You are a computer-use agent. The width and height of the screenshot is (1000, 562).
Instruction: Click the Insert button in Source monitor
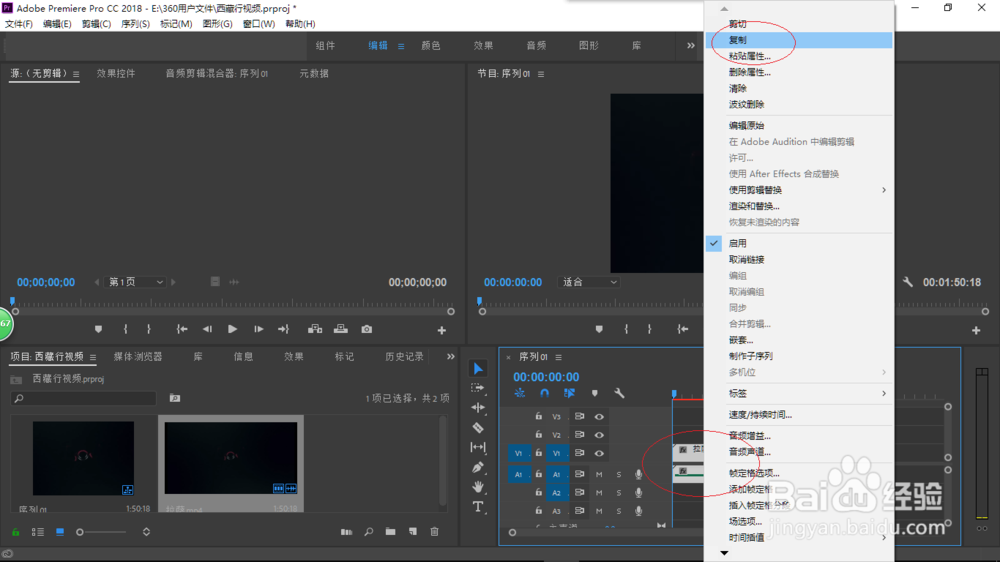click(x=315, y=329)
